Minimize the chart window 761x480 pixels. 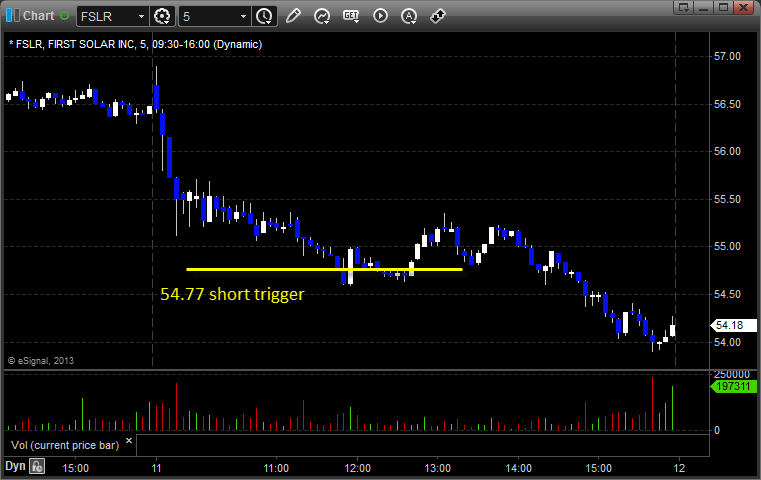pos(704,7)
